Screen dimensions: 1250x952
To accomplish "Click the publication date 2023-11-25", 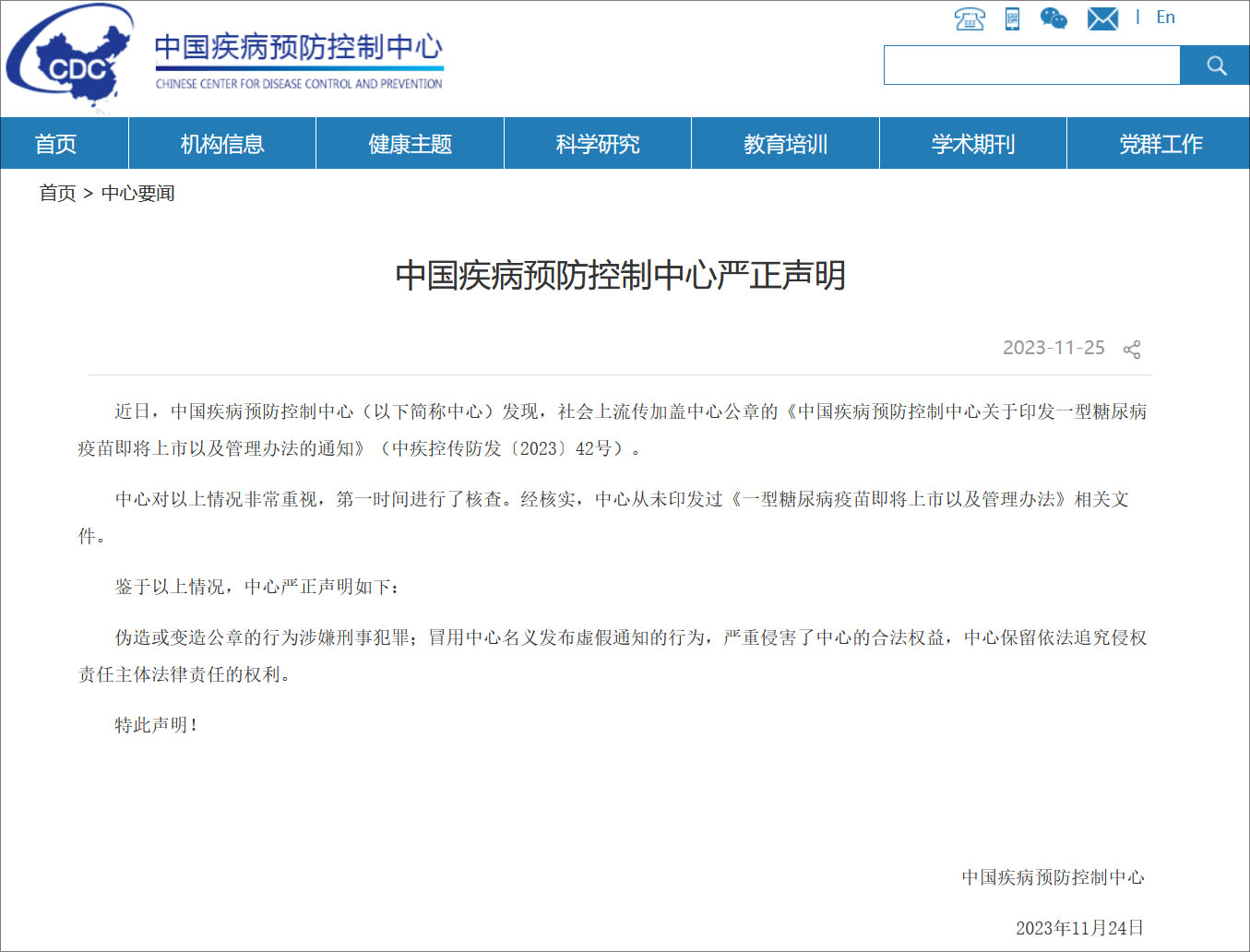I will click(x=1054, y=348).
